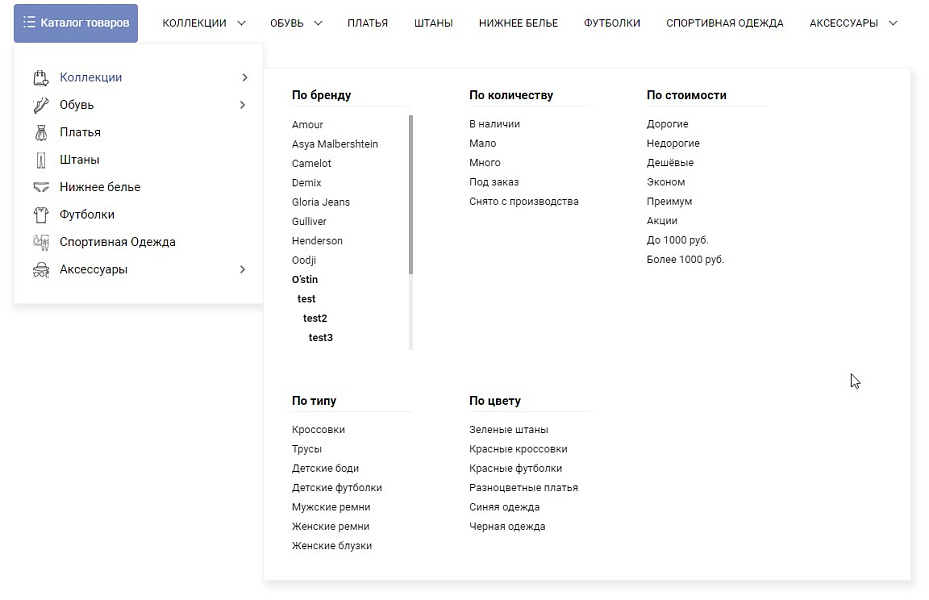Expand the Коллекции sidebar submenu arrow

(243, 78)
